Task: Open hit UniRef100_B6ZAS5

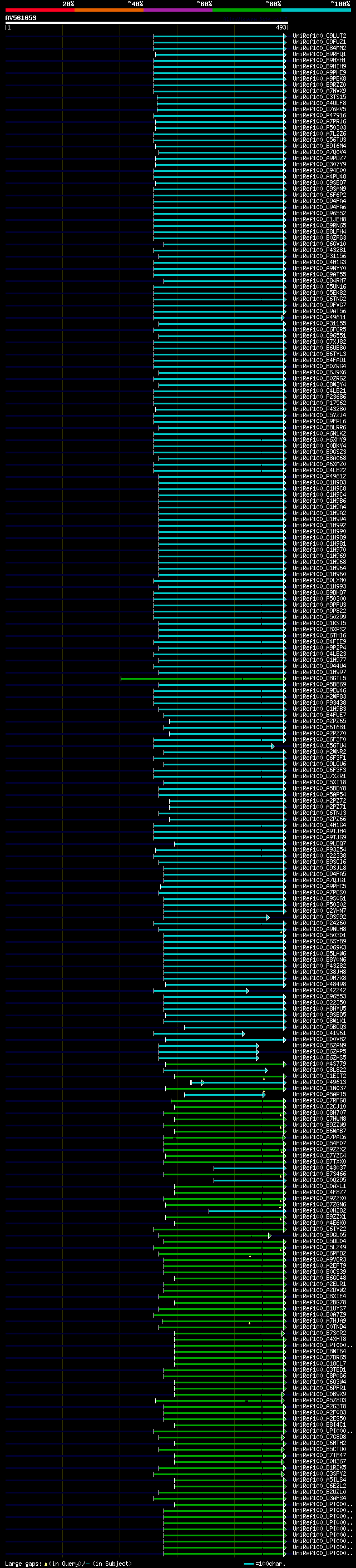Action: 319,1057
